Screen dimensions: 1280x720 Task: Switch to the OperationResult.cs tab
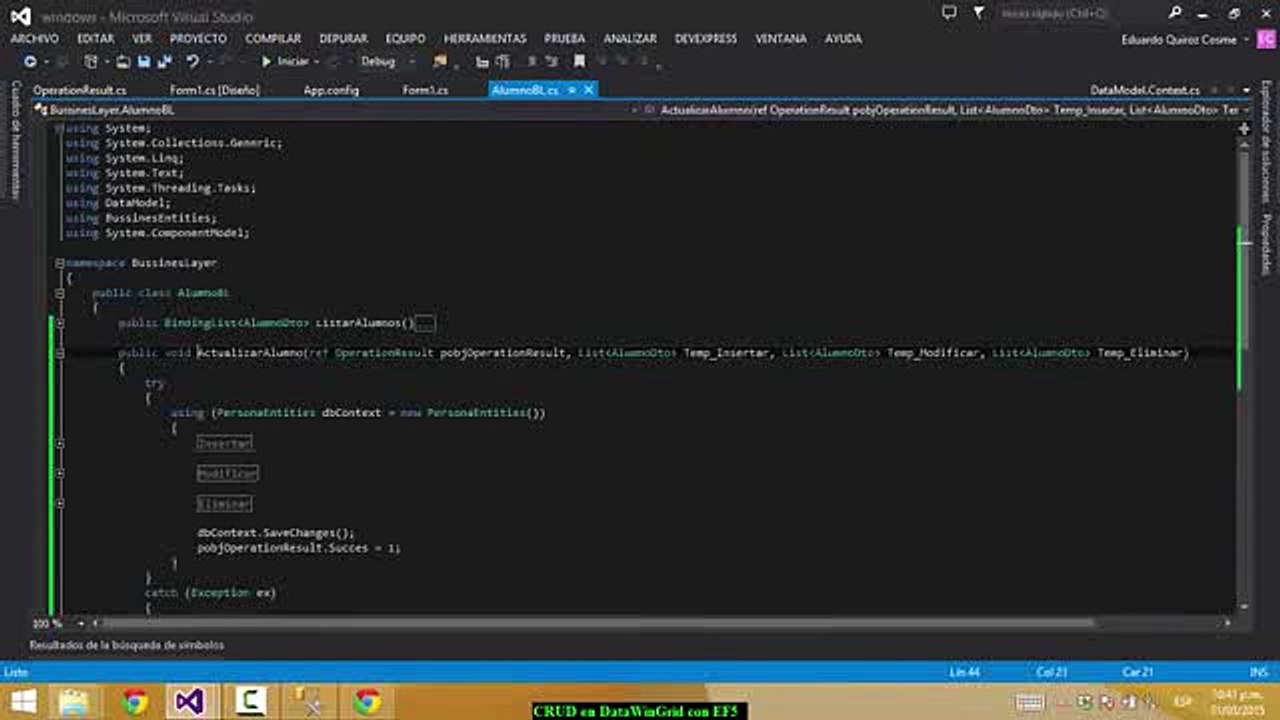pos(79,90)
